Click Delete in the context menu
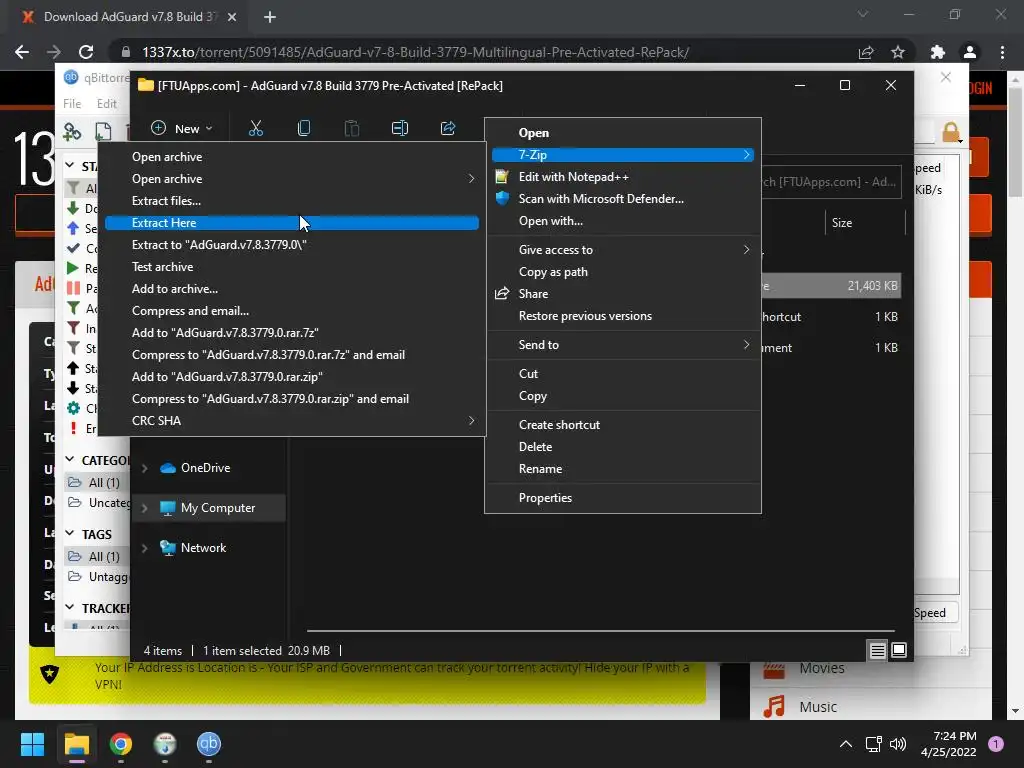 coord(536,447)
